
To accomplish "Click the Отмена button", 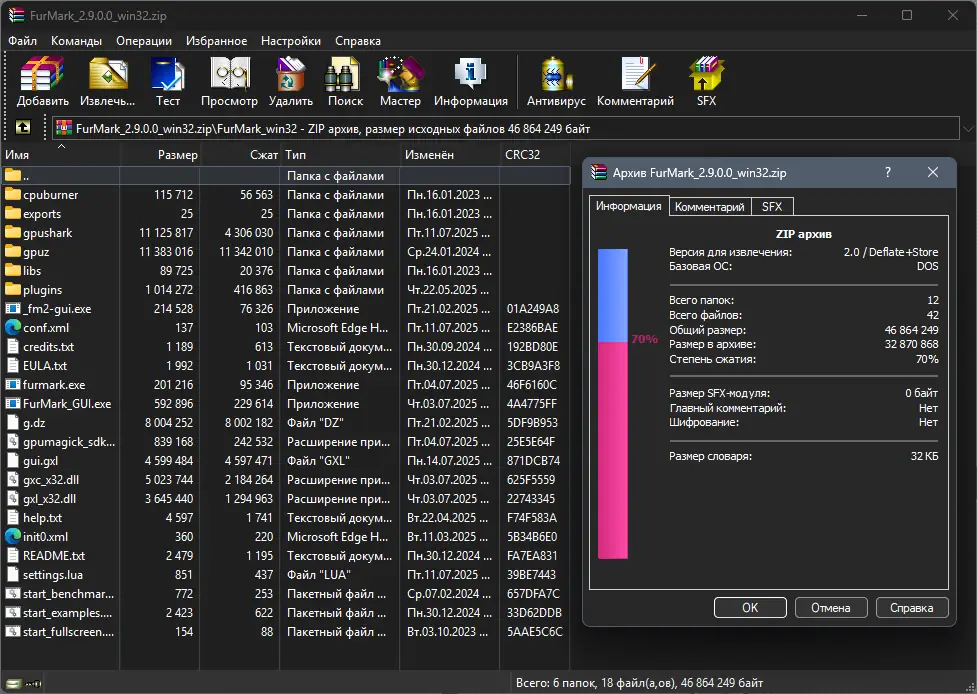I will 831,607.
